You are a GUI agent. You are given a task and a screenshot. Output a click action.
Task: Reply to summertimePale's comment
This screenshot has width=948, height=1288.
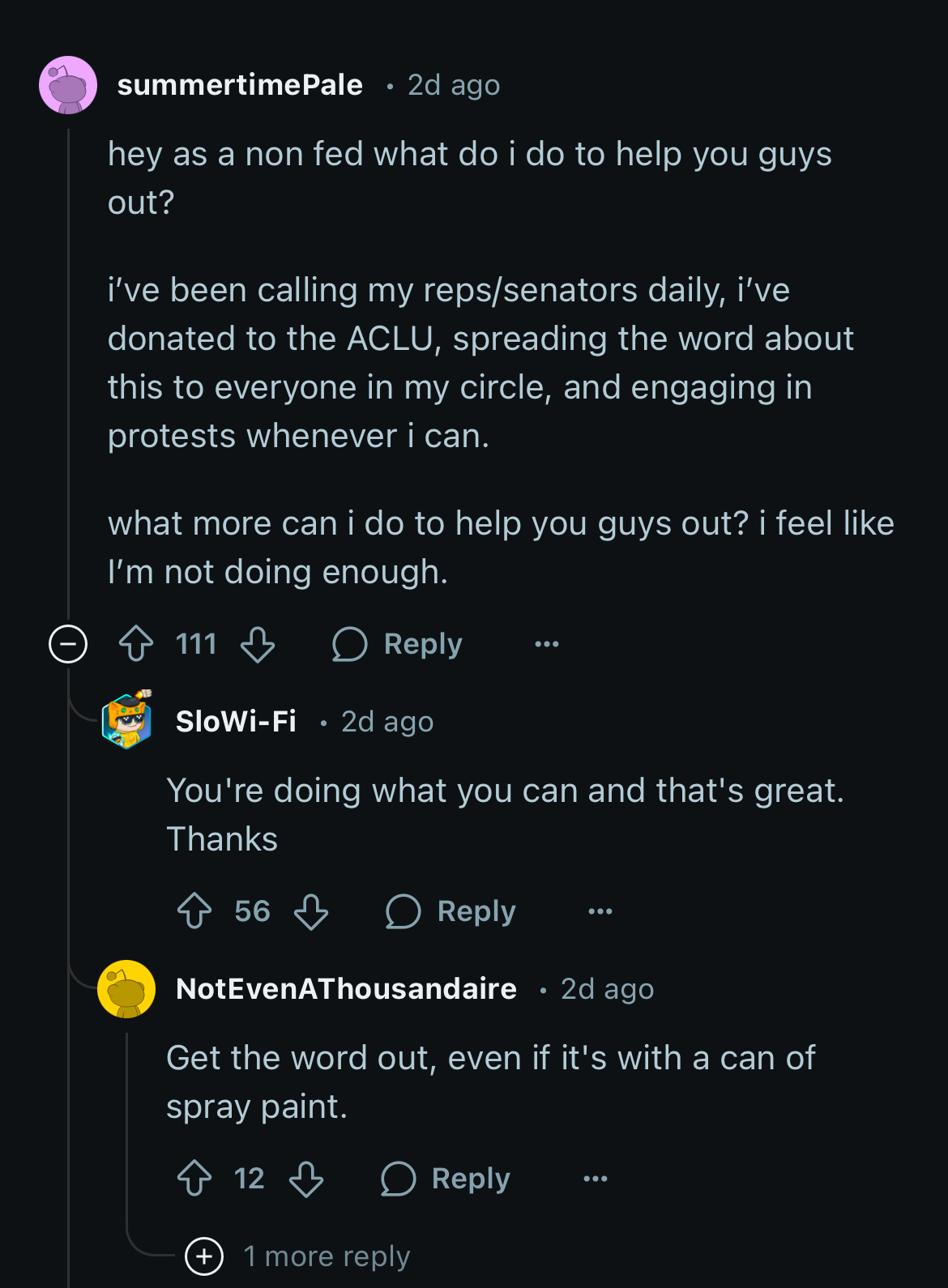tap(397, 644)
